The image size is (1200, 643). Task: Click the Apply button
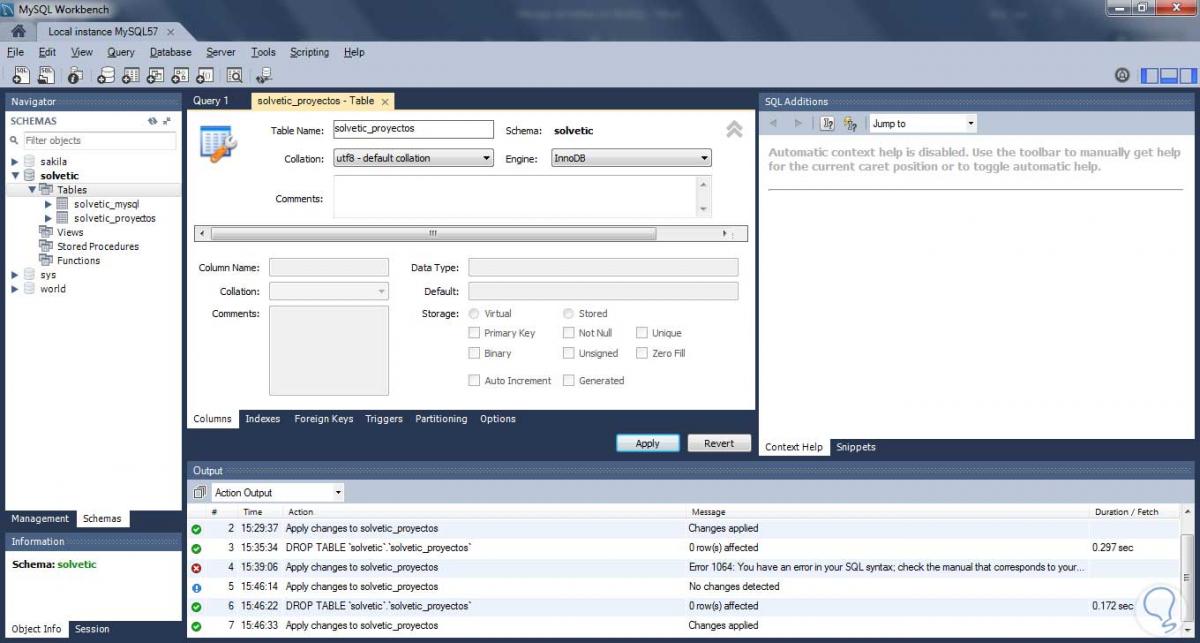click(x=647, y=443)
